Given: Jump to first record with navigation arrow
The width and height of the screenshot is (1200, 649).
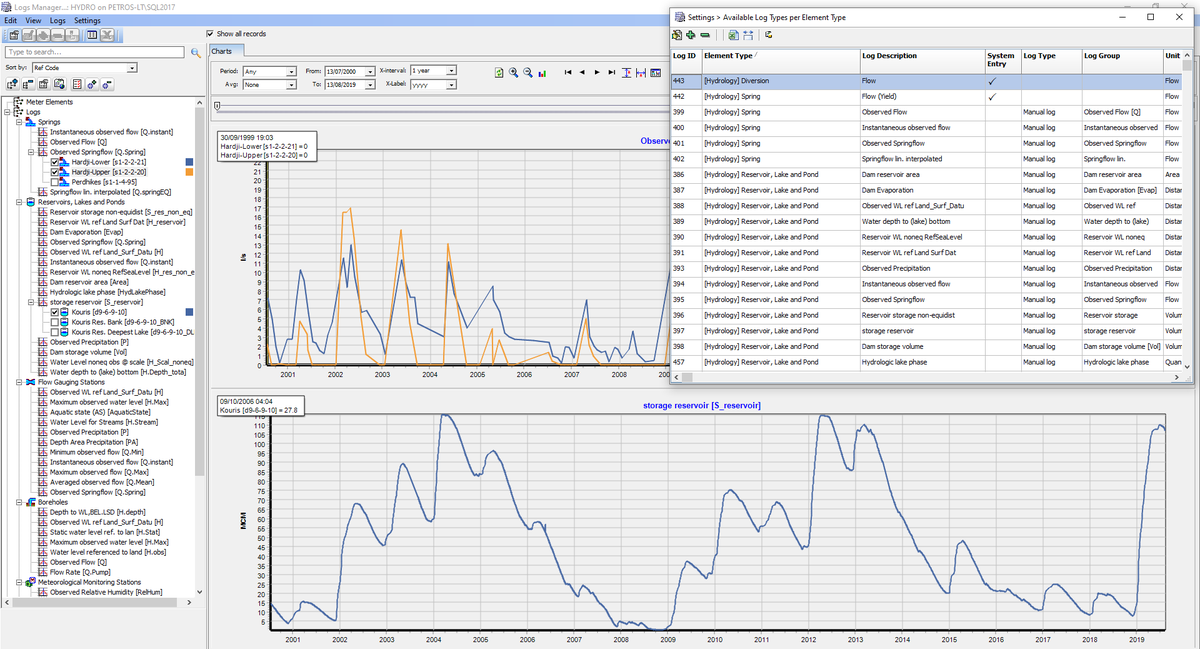Looking at the screenshot, I should (x=568, y=72).
